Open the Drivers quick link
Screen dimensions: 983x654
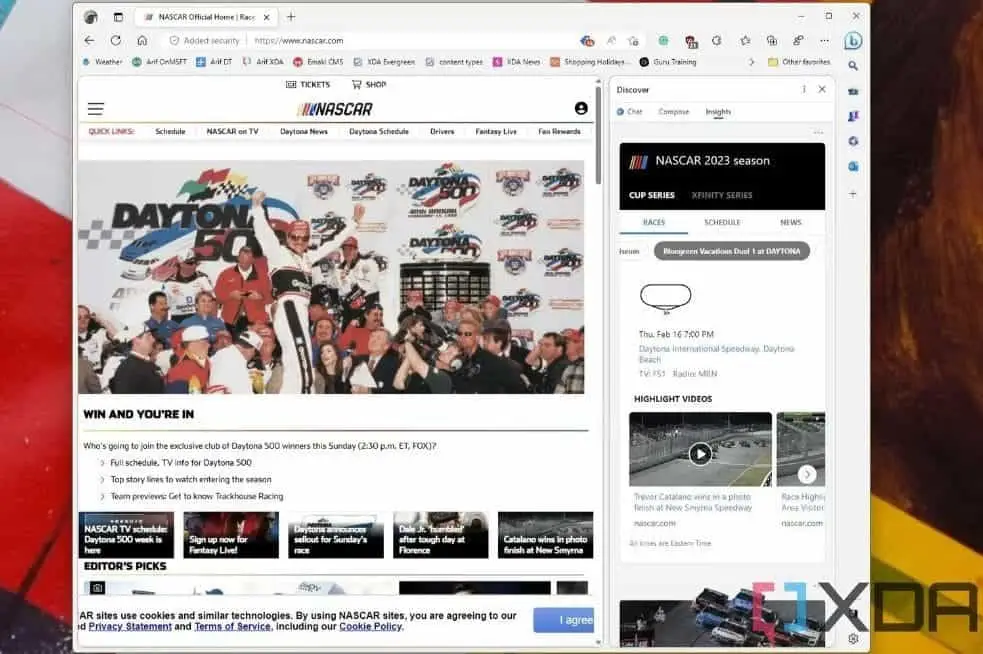442,132
